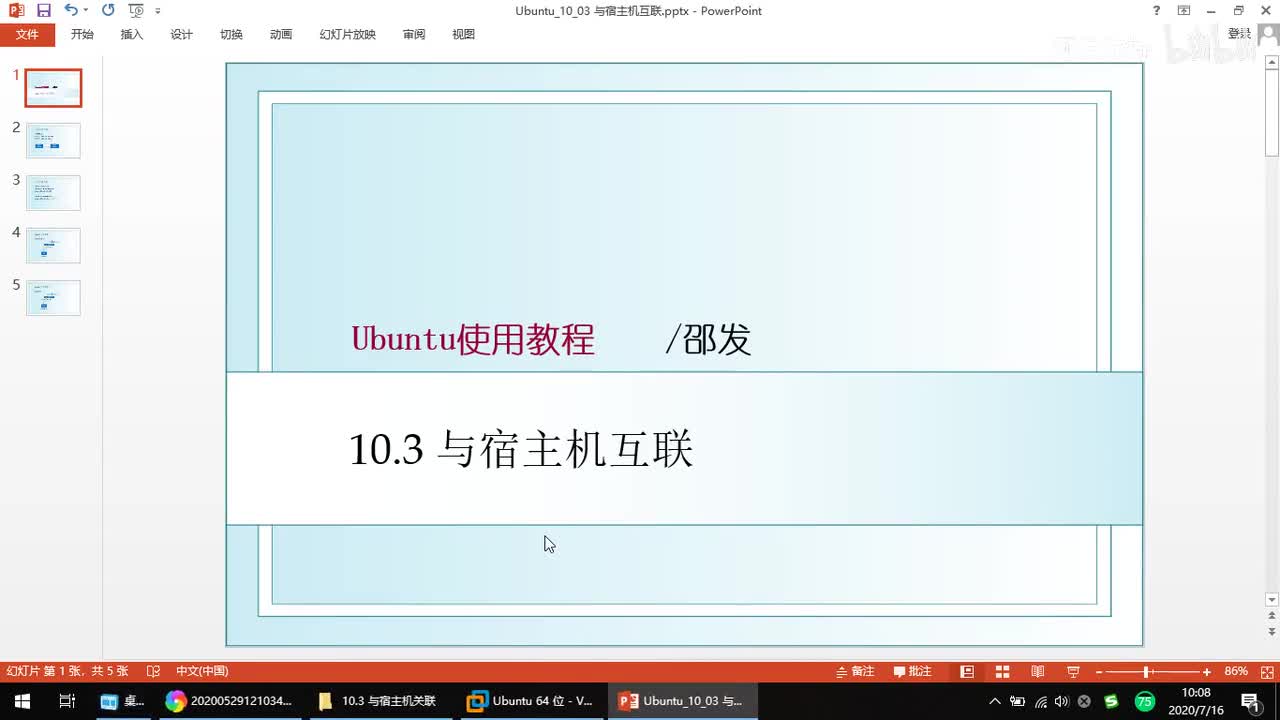This screenshot has height=720, width=1280.
Task: Open the 幻灯片放映 ribbon tab
Action: (x=348, y=34)
